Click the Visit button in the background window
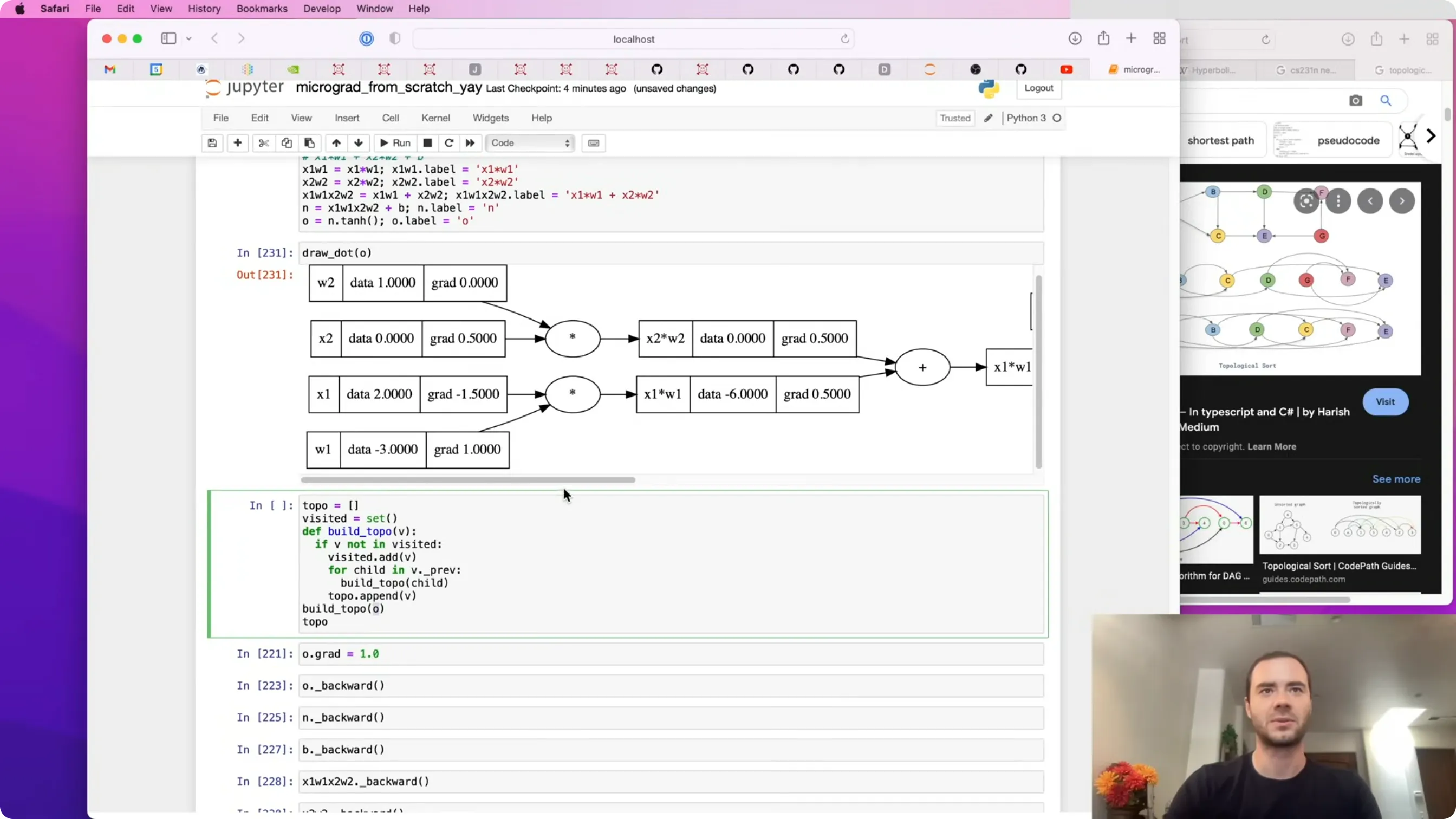This screenshot has width=1456, height=819. (x=1385, y=402)
